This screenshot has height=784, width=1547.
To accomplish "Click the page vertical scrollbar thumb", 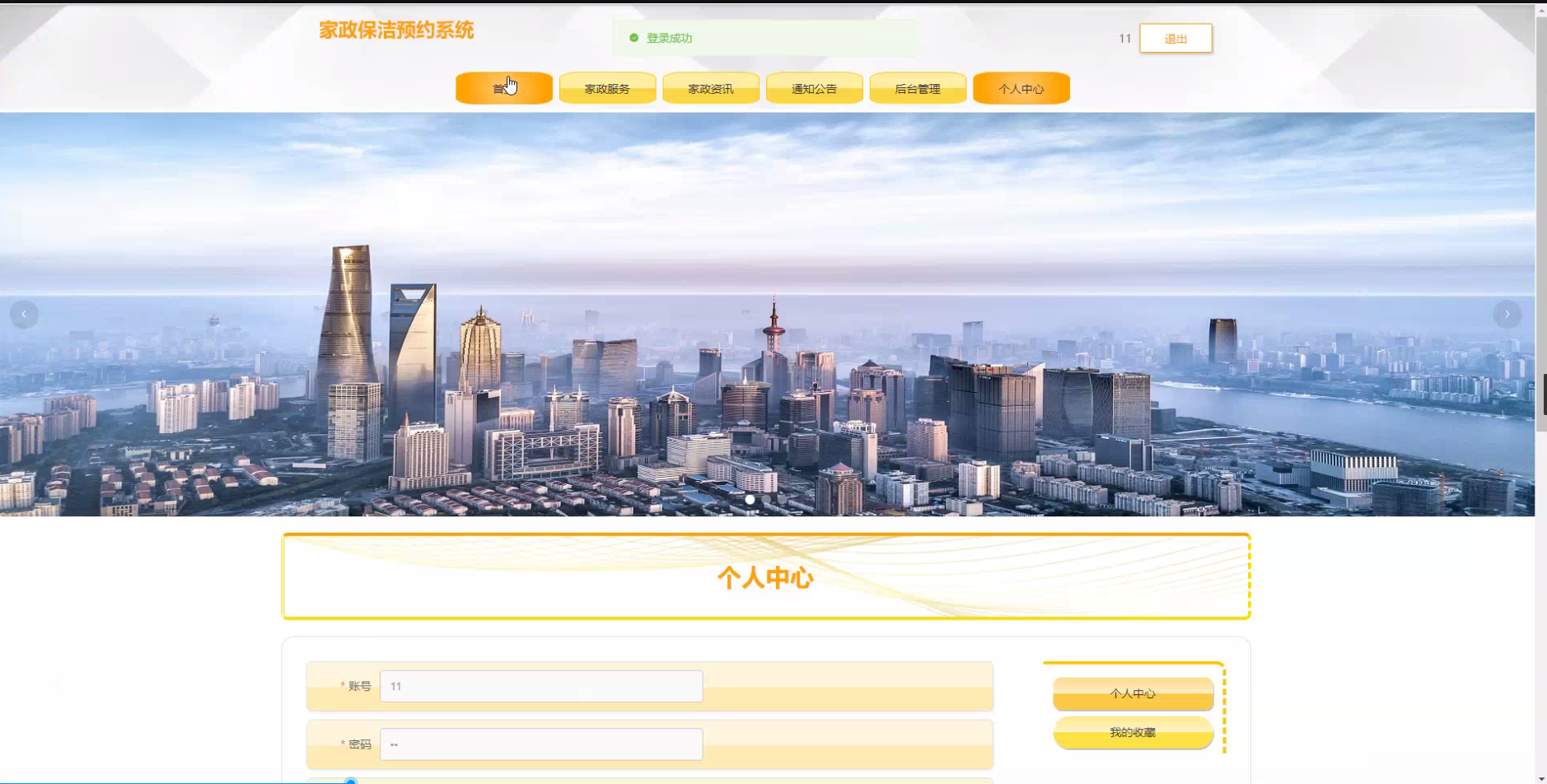I will pyautogui.click(x=1541, y=222).
